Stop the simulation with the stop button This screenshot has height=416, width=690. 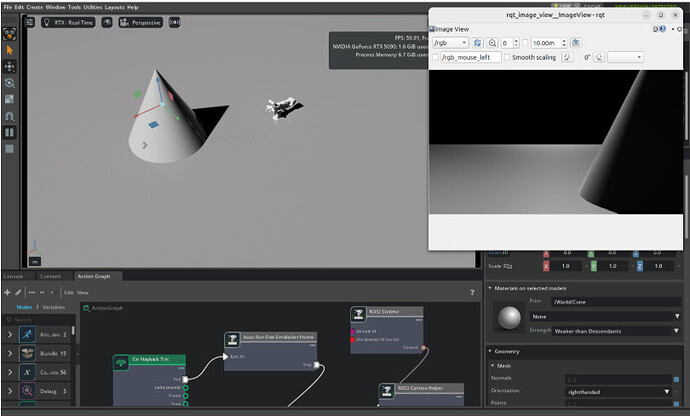pos(9,149)
